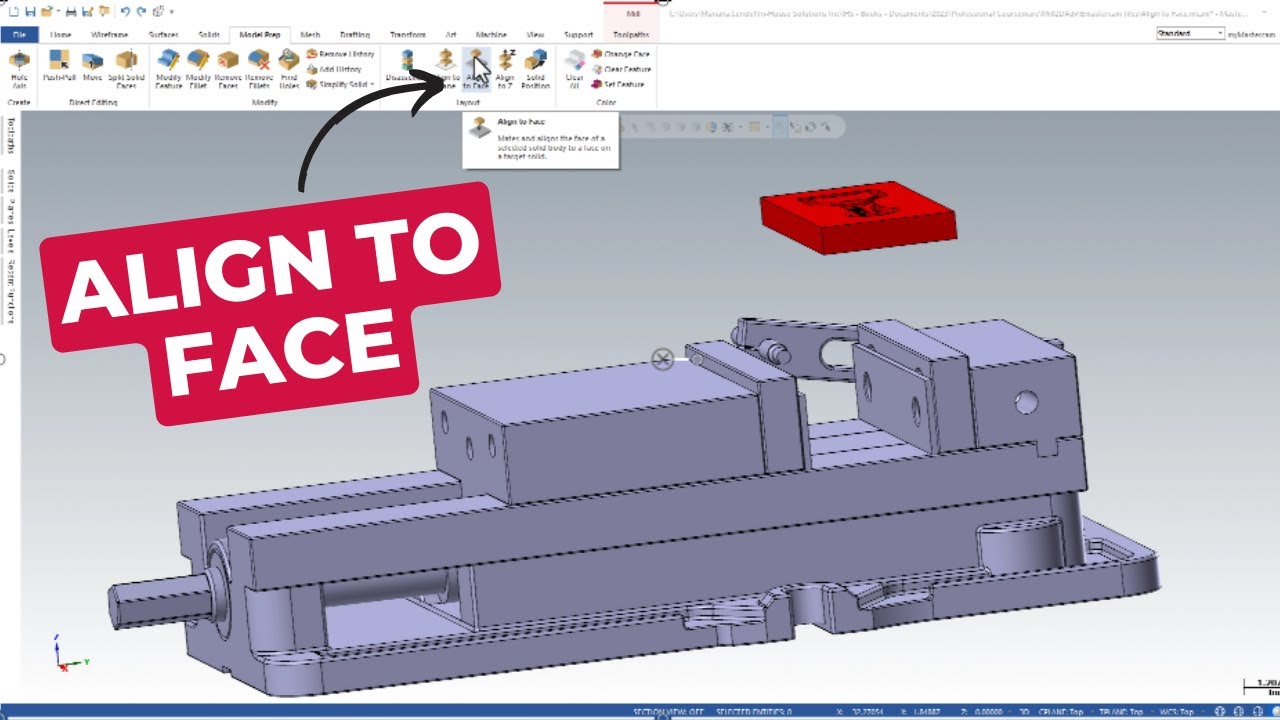Open the Split Solid Faces tool
This screenshot has height=720, width=1280.
point(126,69)
